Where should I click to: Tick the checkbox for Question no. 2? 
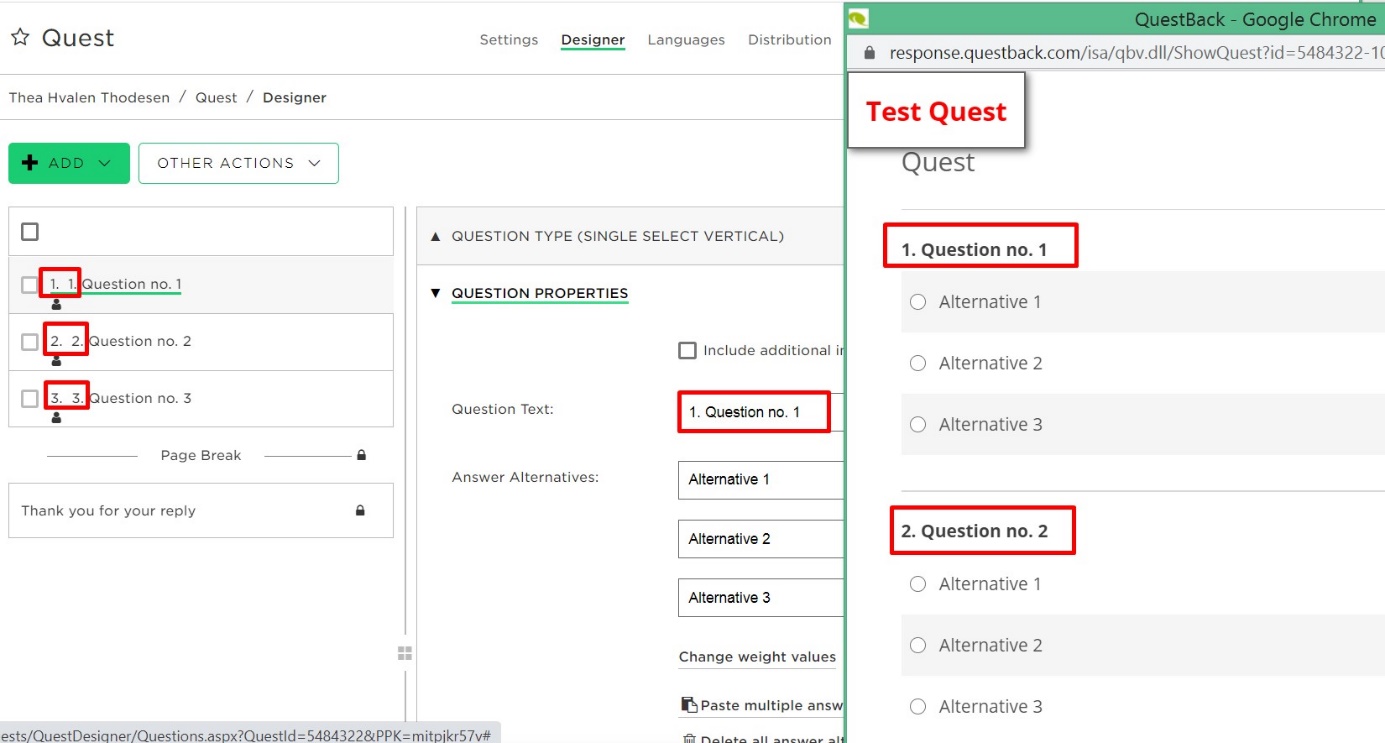pos(29,342)
